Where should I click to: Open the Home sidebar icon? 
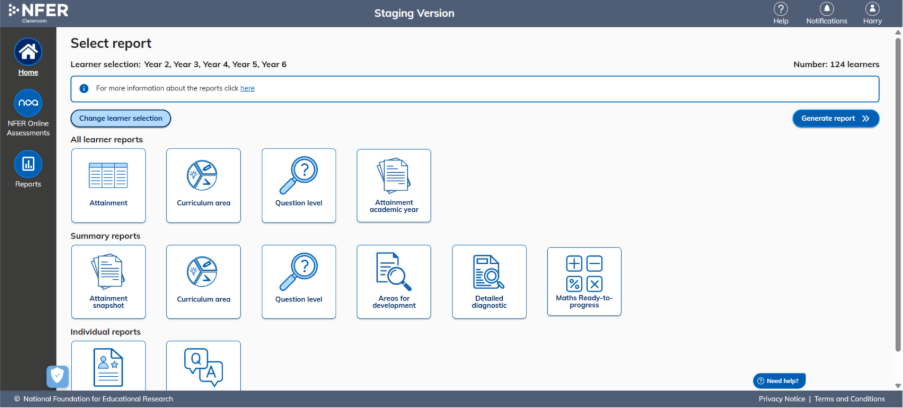click(x=28, y=52)
